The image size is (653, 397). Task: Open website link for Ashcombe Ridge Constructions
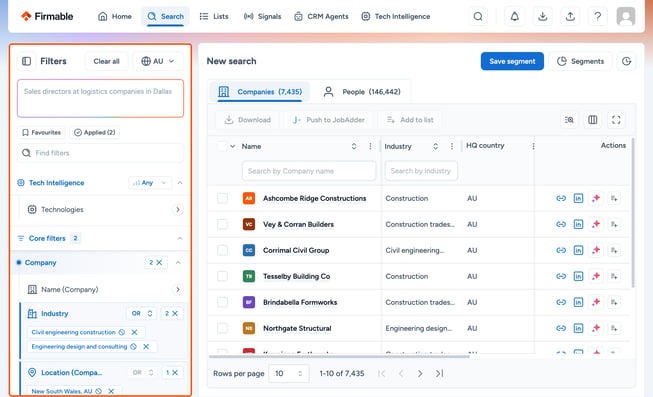pos(561,198)
